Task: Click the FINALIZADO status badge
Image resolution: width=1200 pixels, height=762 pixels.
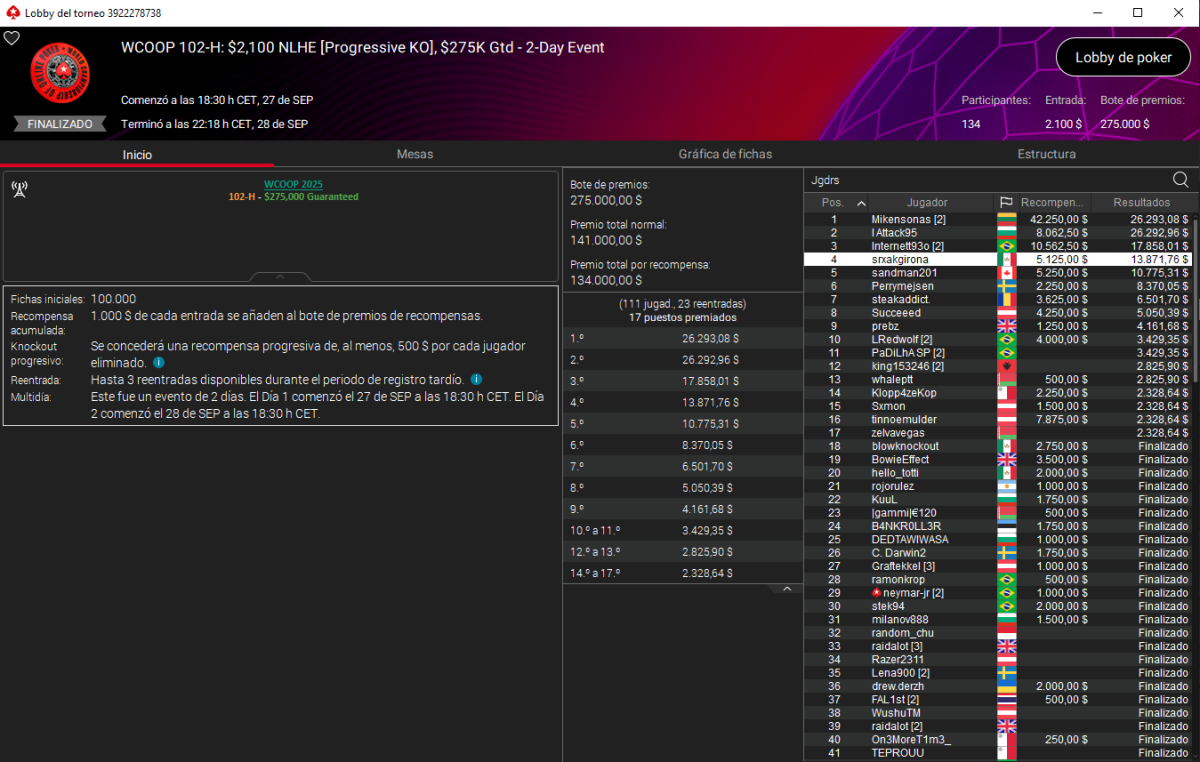Action: (60, 124)
